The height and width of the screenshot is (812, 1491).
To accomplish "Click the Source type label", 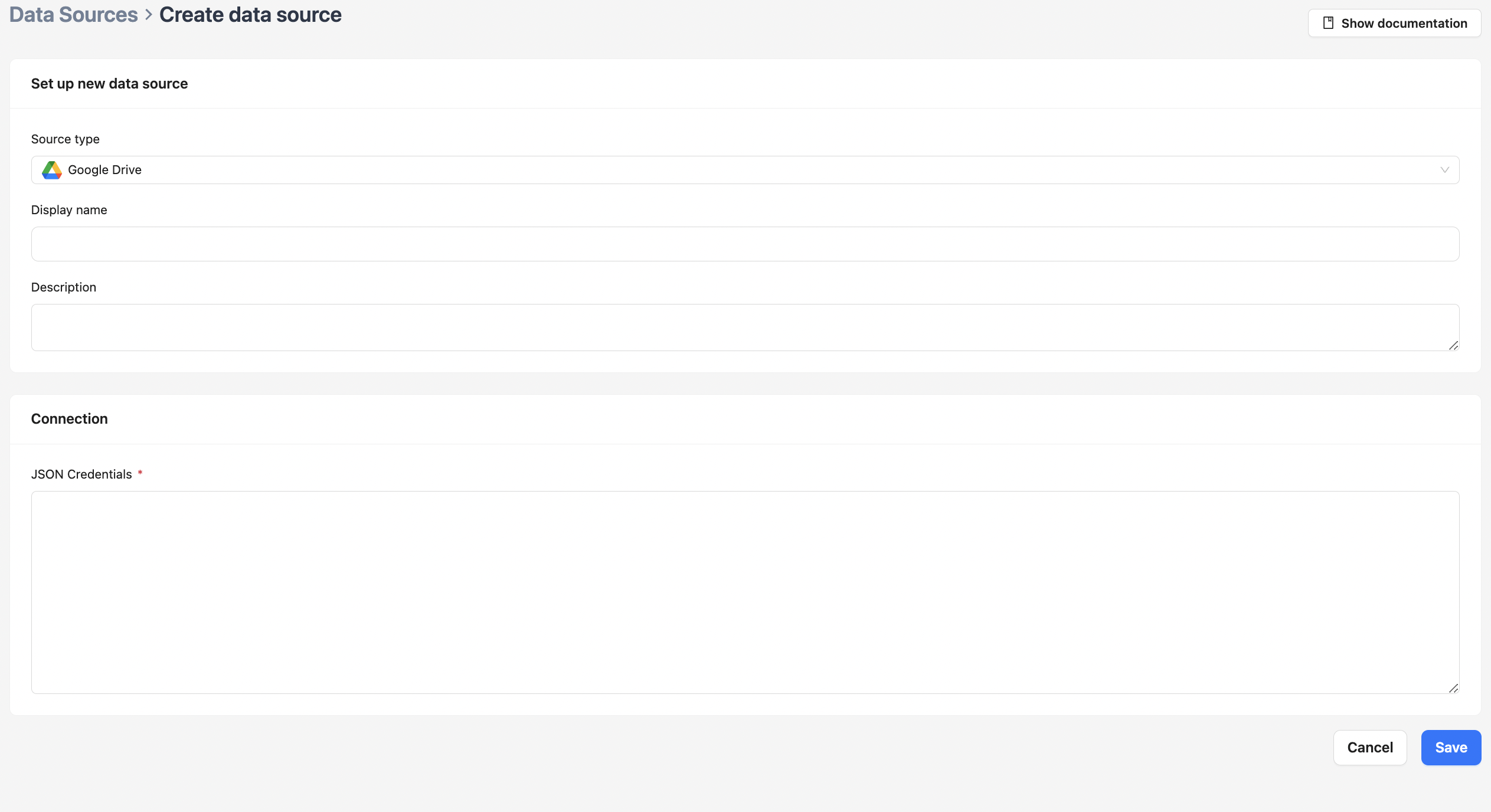I will point(65,139).
